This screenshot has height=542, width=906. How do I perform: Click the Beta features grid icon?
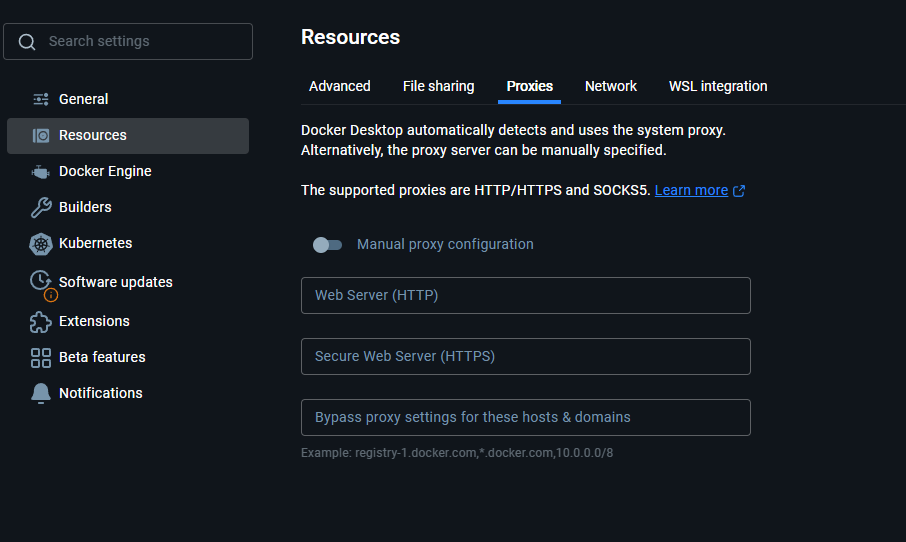[40, 358]
